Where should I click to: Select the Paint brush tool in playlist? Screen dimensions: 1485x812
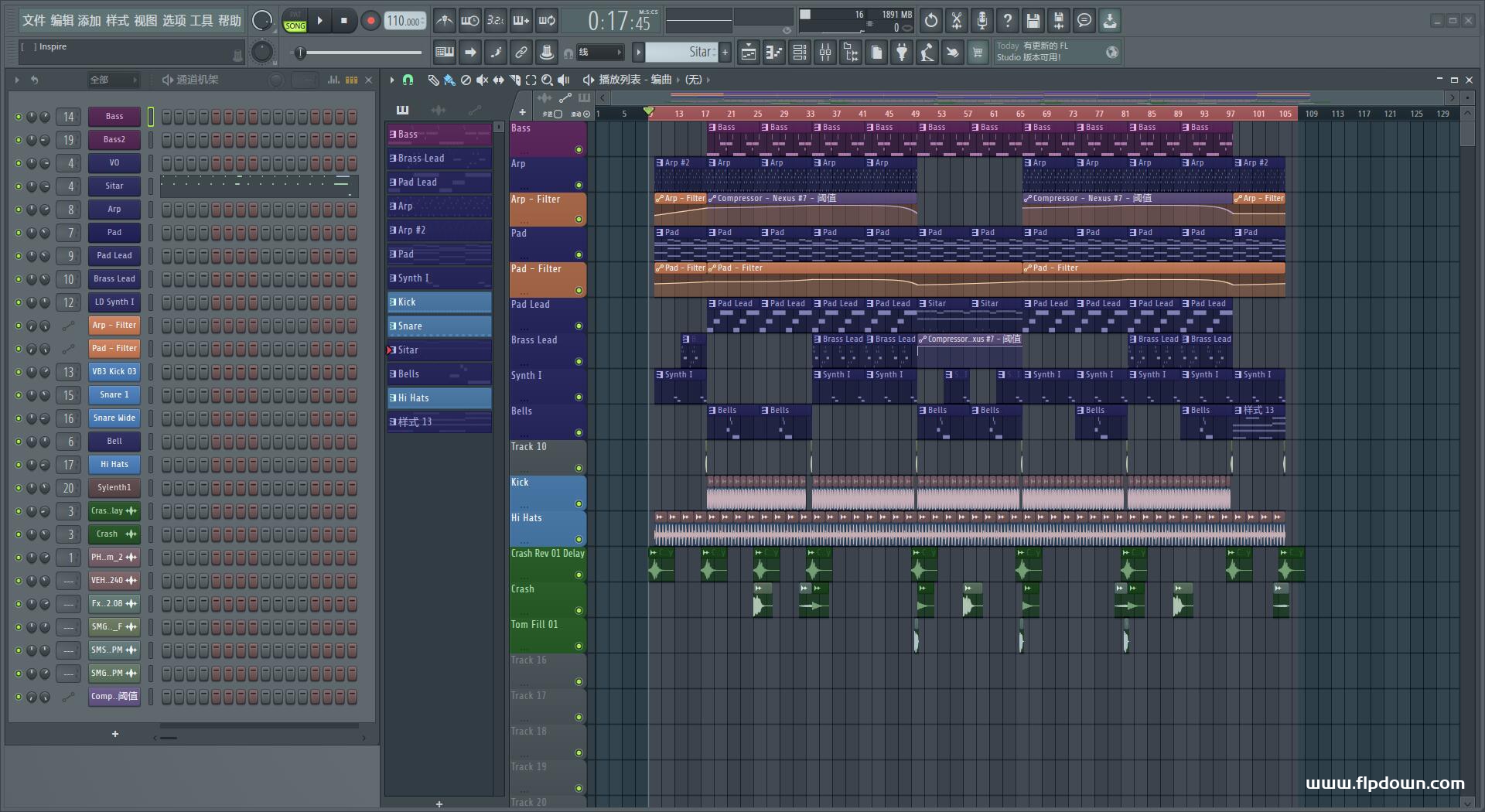[x=449, y=80]
